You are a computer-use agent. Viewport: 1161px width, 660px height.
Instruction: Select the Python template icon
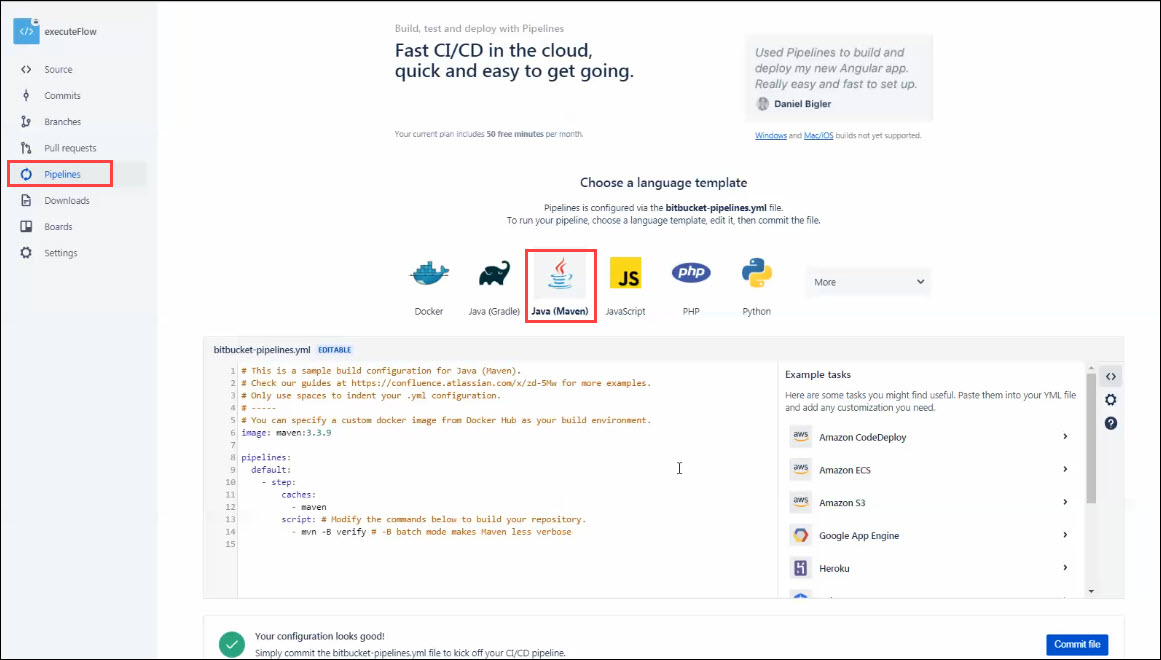click(x=757, y=273)
